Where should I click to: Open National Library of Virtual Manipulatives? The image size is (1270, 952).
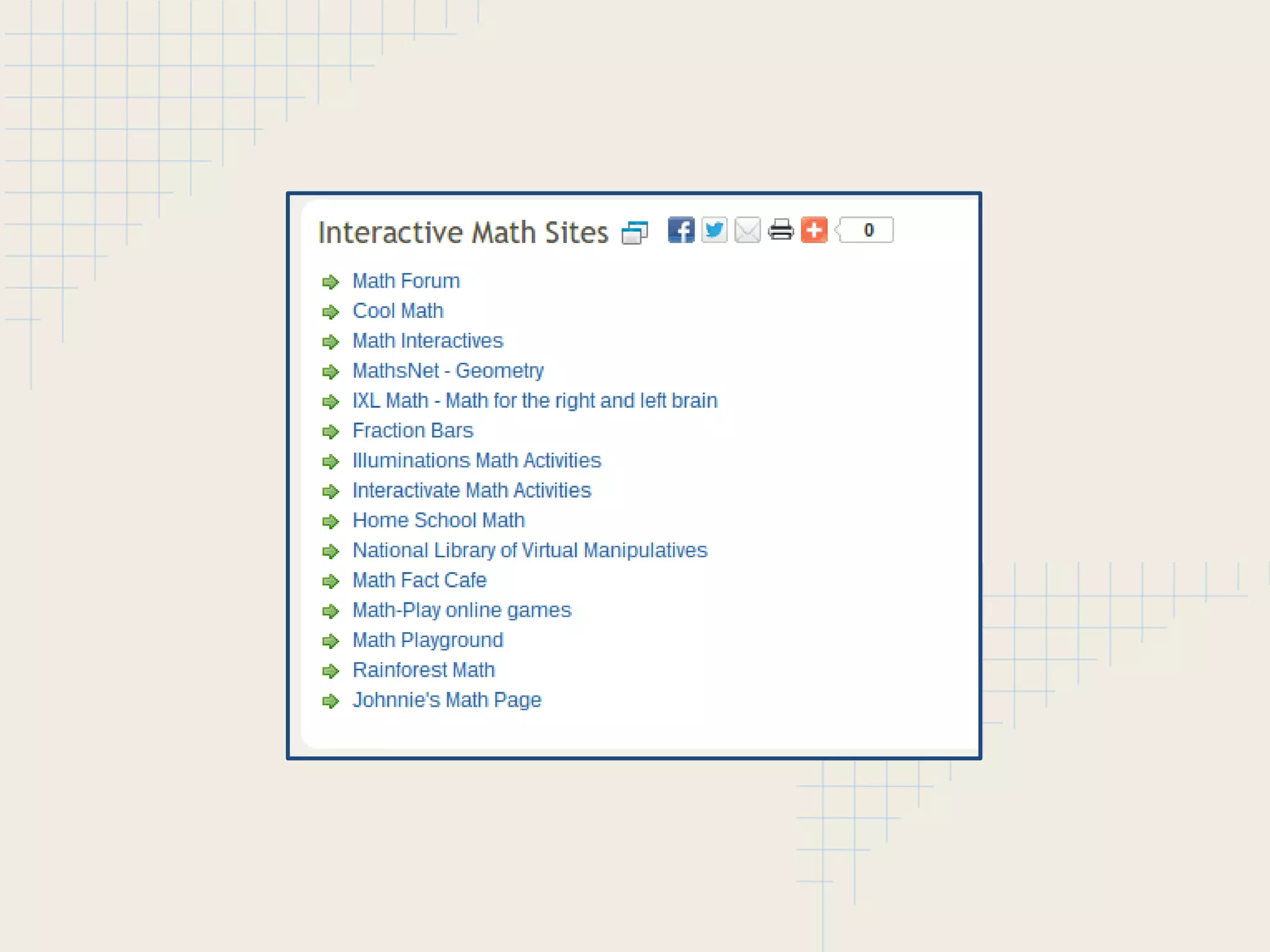(x=530, y=550)
